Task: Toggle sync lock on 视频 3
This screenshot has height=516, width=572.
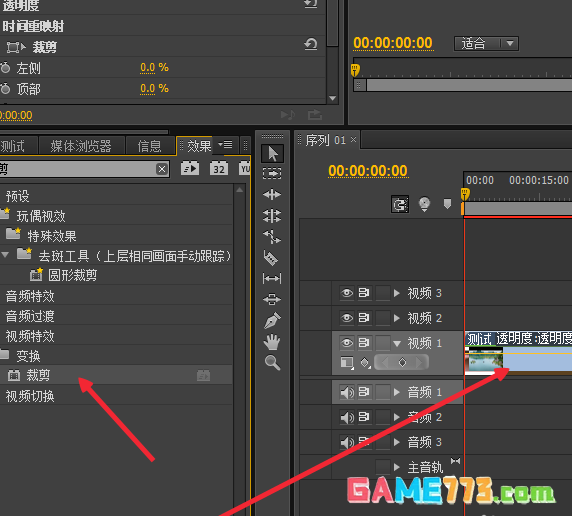Action: (x=364, y=293)
